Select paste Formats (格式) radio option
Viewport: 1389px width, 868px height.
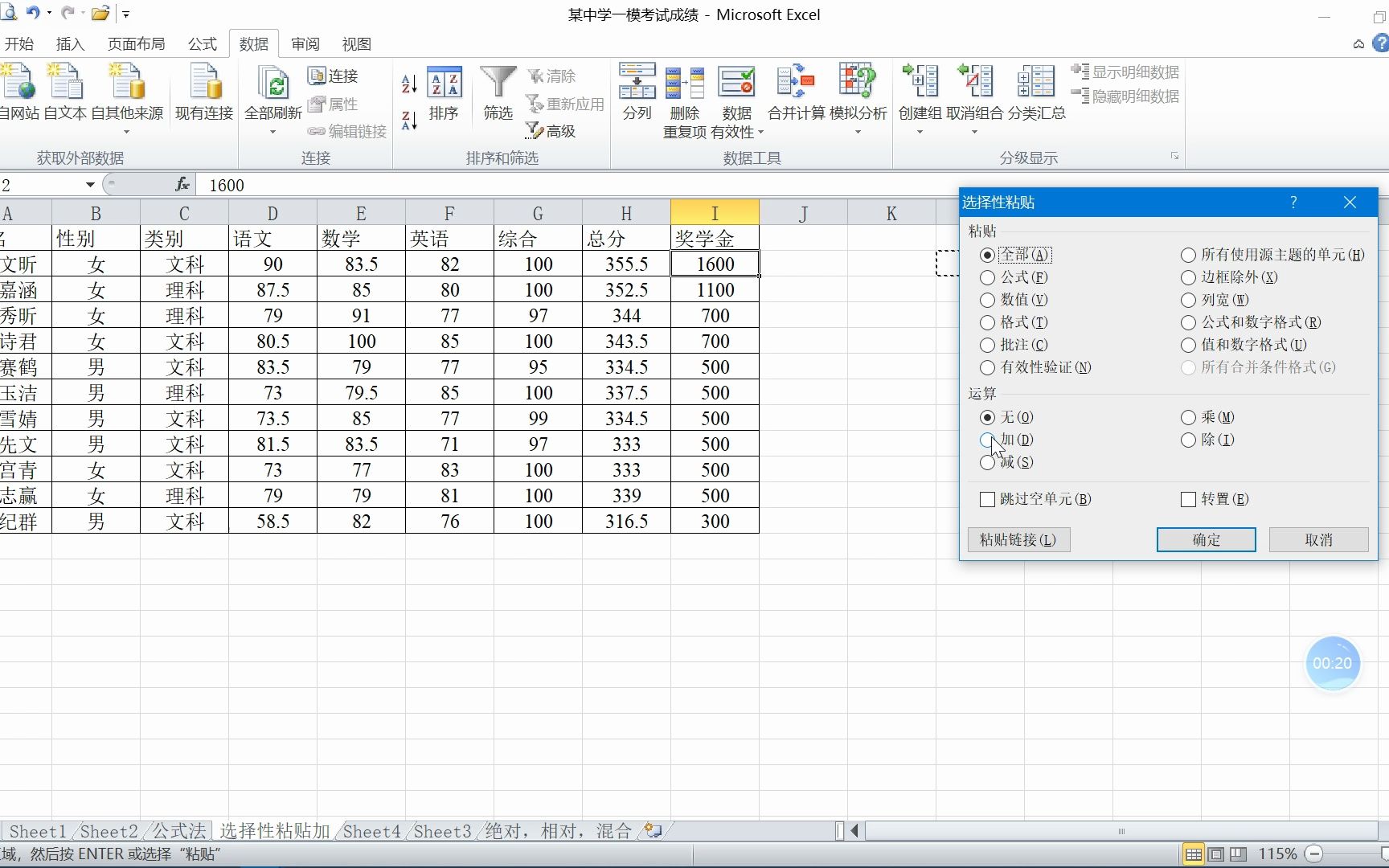click(x=988, y=322)
